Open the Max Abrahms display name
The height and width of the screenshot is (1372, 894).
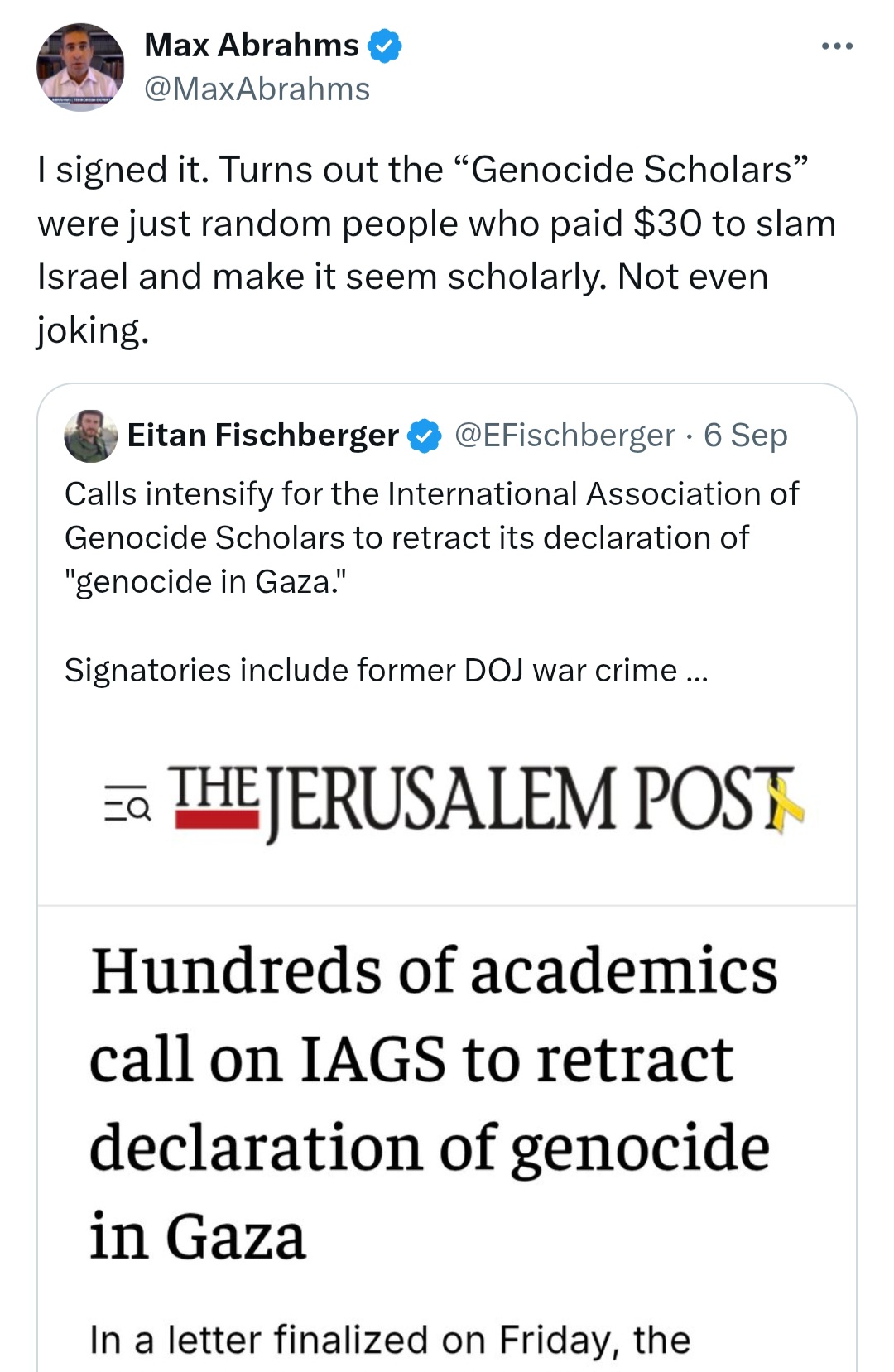pyautogui.click(x=252, y=45)
